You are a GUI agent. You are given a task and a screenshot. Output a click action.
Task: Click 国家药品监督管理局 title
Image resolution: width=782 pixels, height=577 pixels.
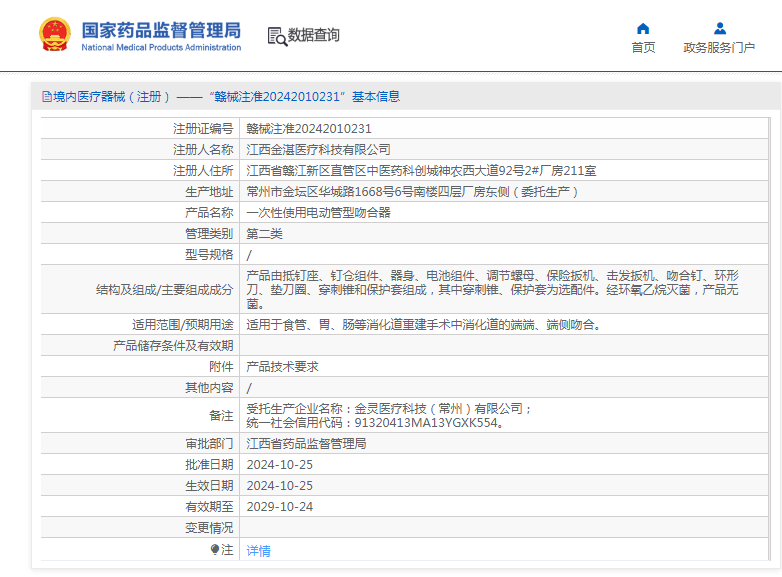click(x=161, y=30)
